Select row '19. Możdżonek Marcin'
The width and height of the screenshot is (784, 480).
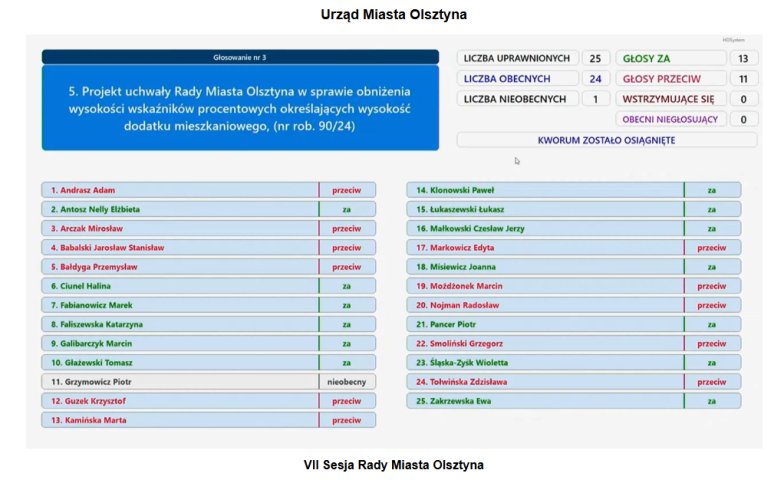point(574,286)
